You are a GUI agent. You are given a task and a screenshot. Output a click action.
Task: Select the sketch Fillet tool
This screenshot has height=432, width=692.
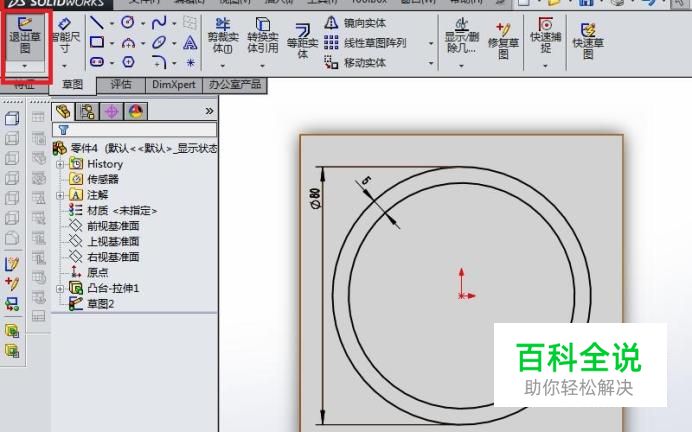[x=159, y=62]
